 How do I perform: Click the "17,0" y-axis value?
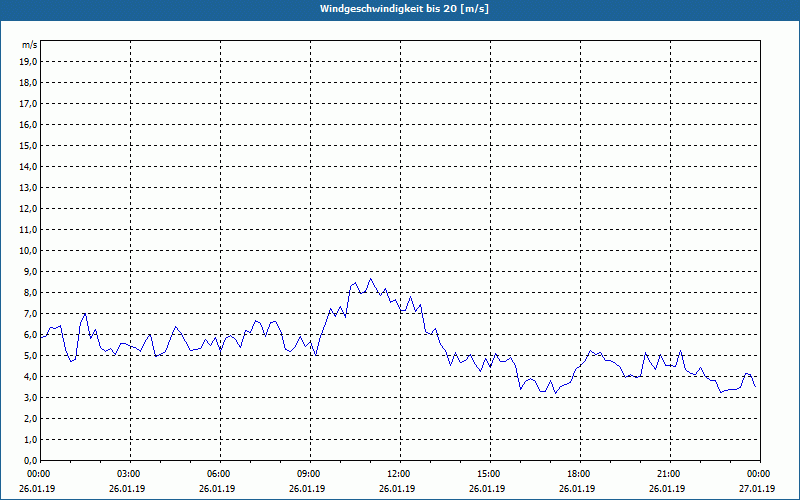click(29, 104)
